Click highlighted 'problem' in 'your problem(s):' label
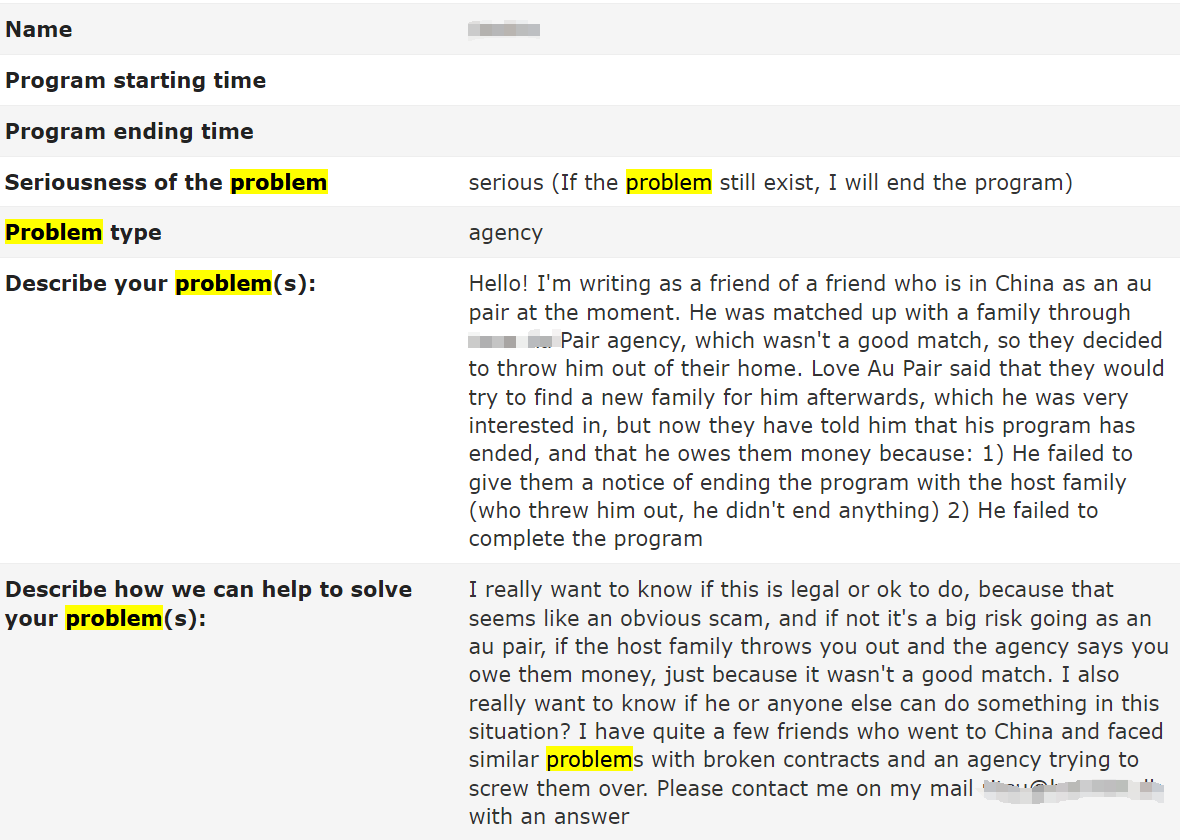 114,618
